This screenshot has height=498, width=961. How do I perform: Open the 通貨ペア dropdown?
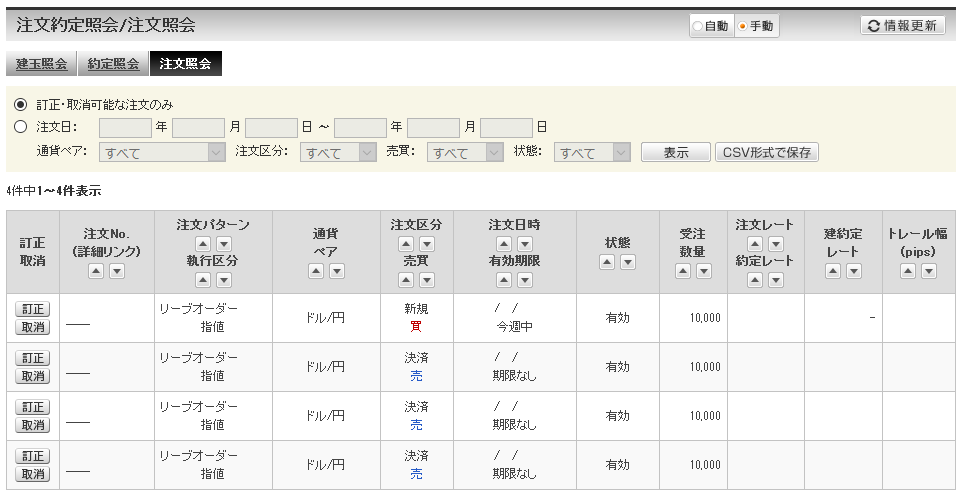click(163, 153)
